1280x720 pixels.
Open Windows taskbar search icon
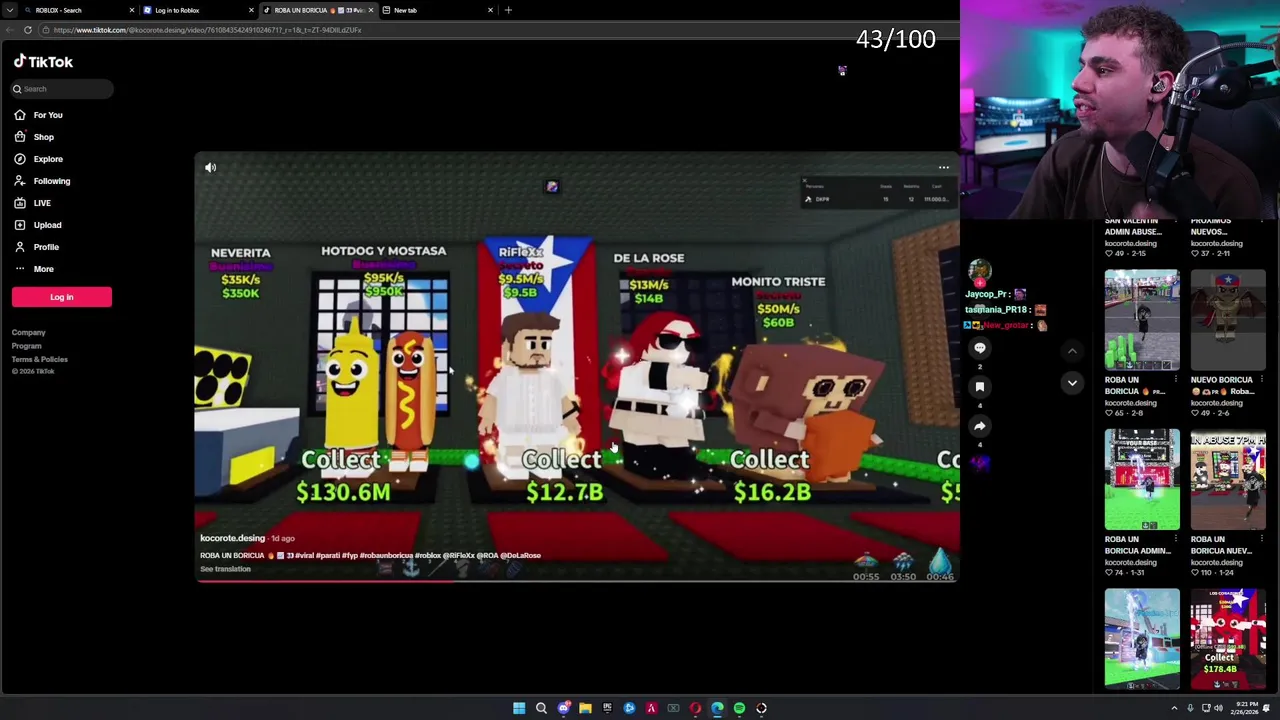(541, 708)
